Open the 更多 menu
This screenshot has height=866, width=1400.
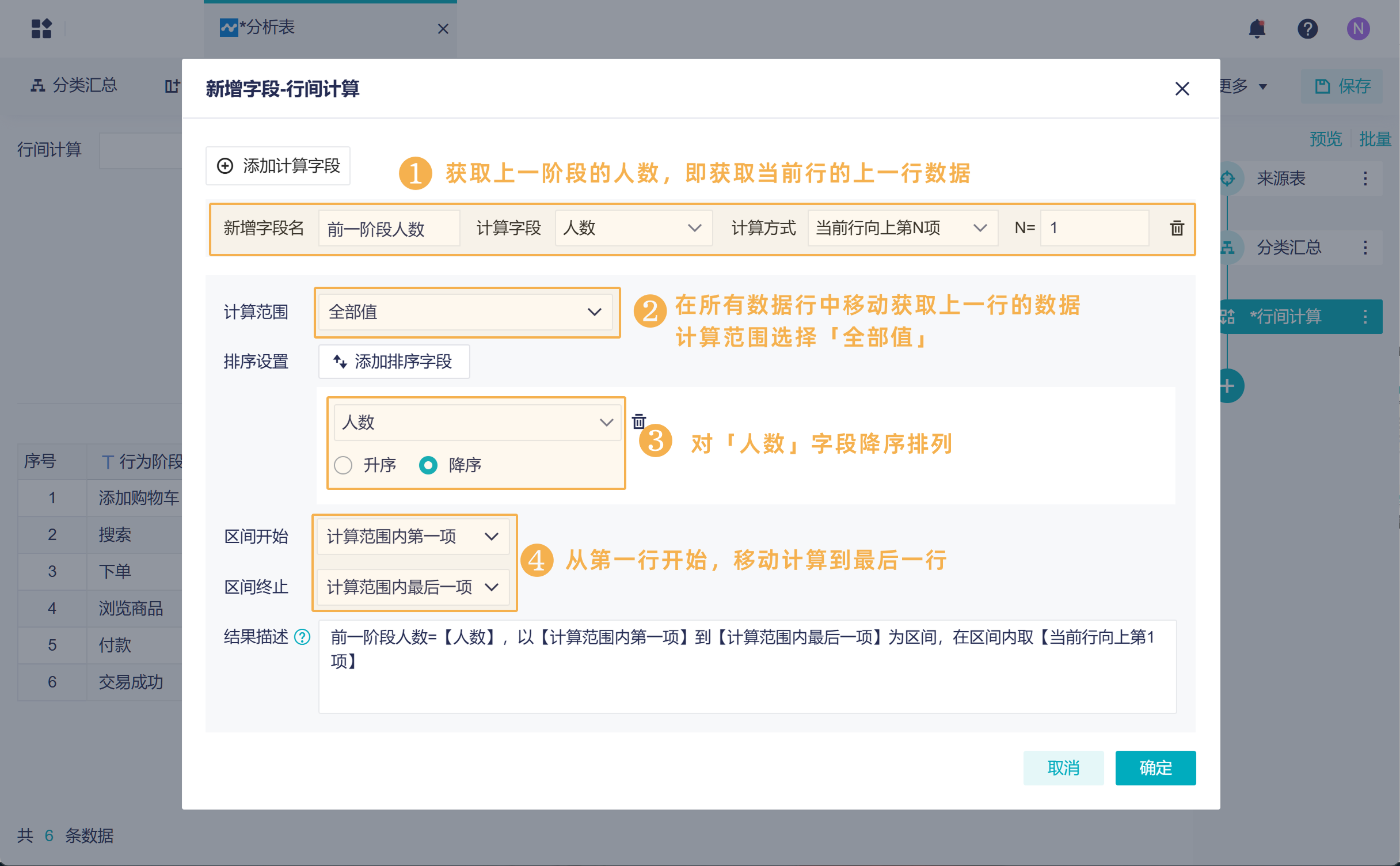1242,86
